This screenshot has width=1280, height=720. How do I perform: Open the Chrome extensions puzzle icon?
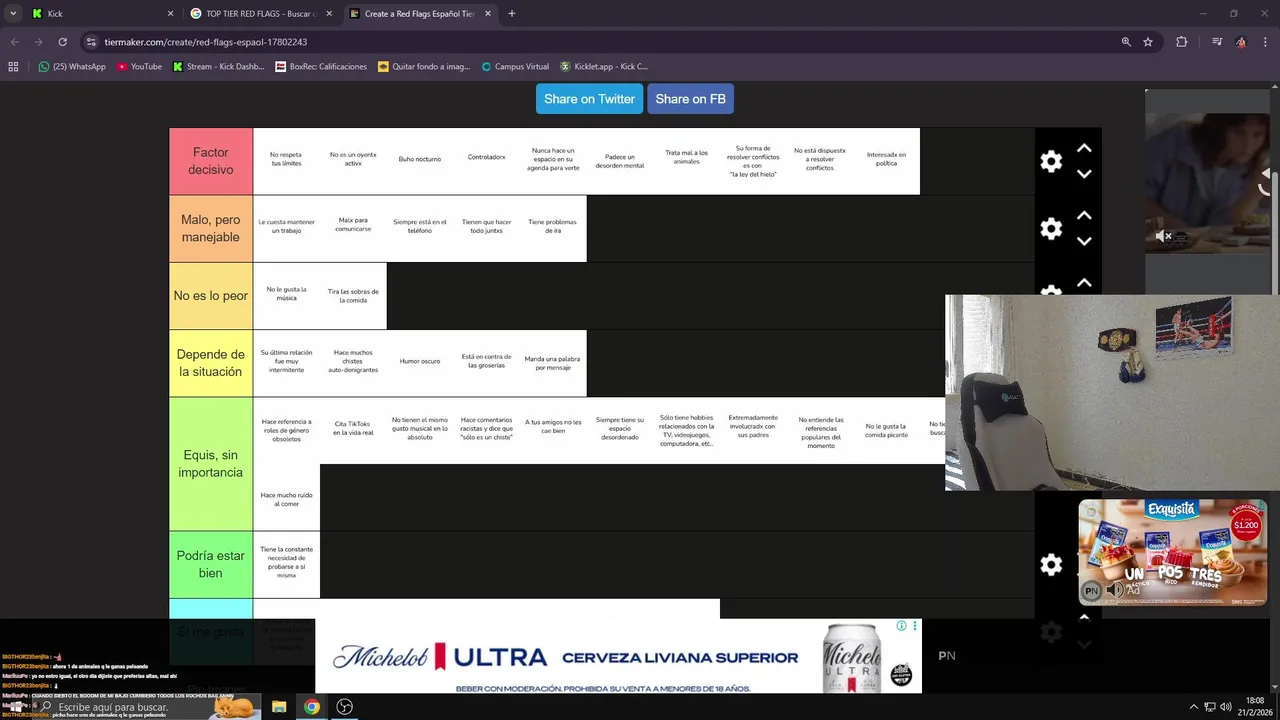1182,42
